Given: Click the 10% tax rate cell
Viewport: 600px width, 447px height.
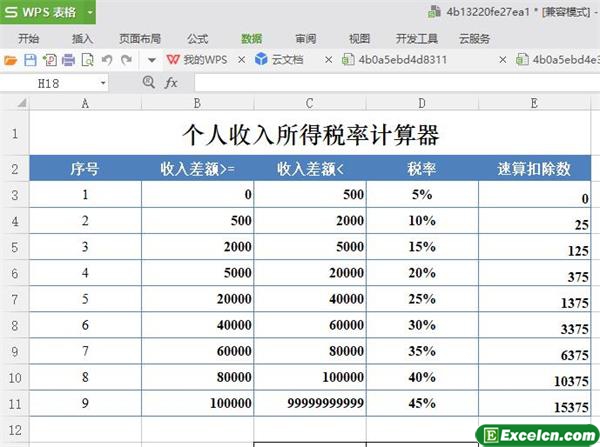Looking at the screenshot, I should tap(422, 220).
